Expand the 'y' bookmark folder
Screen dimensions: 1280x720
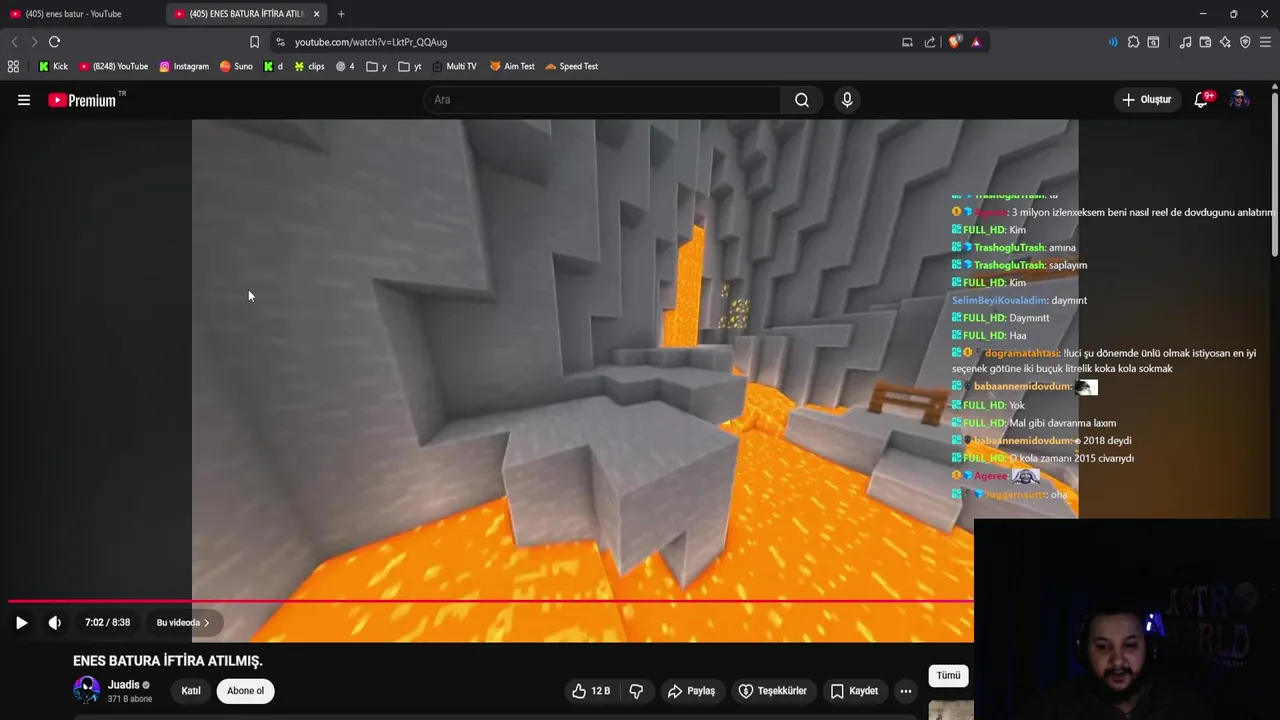[x=376, y=67]
